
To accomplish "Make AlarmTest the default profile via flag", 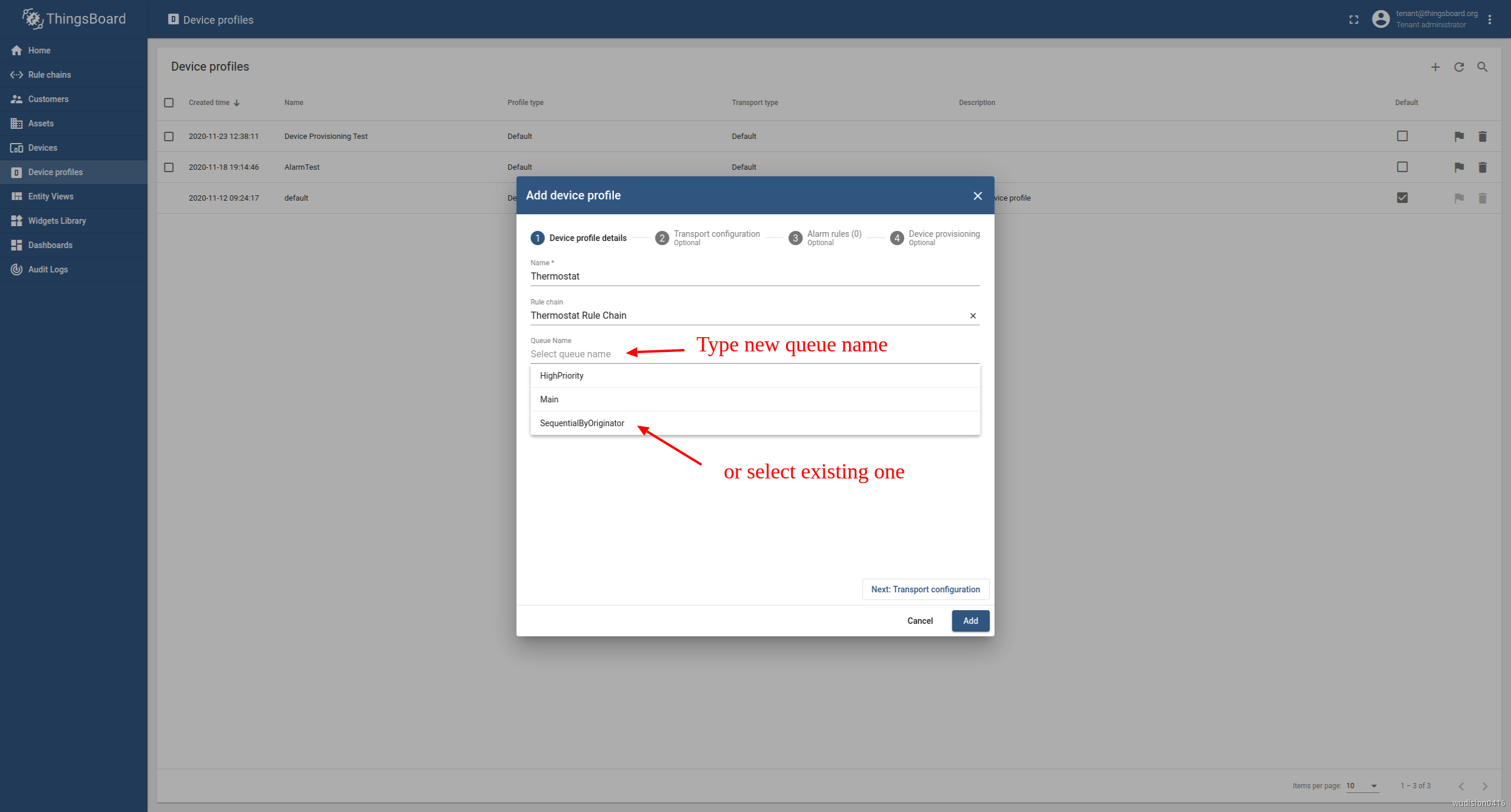I will pos(1459,167).
